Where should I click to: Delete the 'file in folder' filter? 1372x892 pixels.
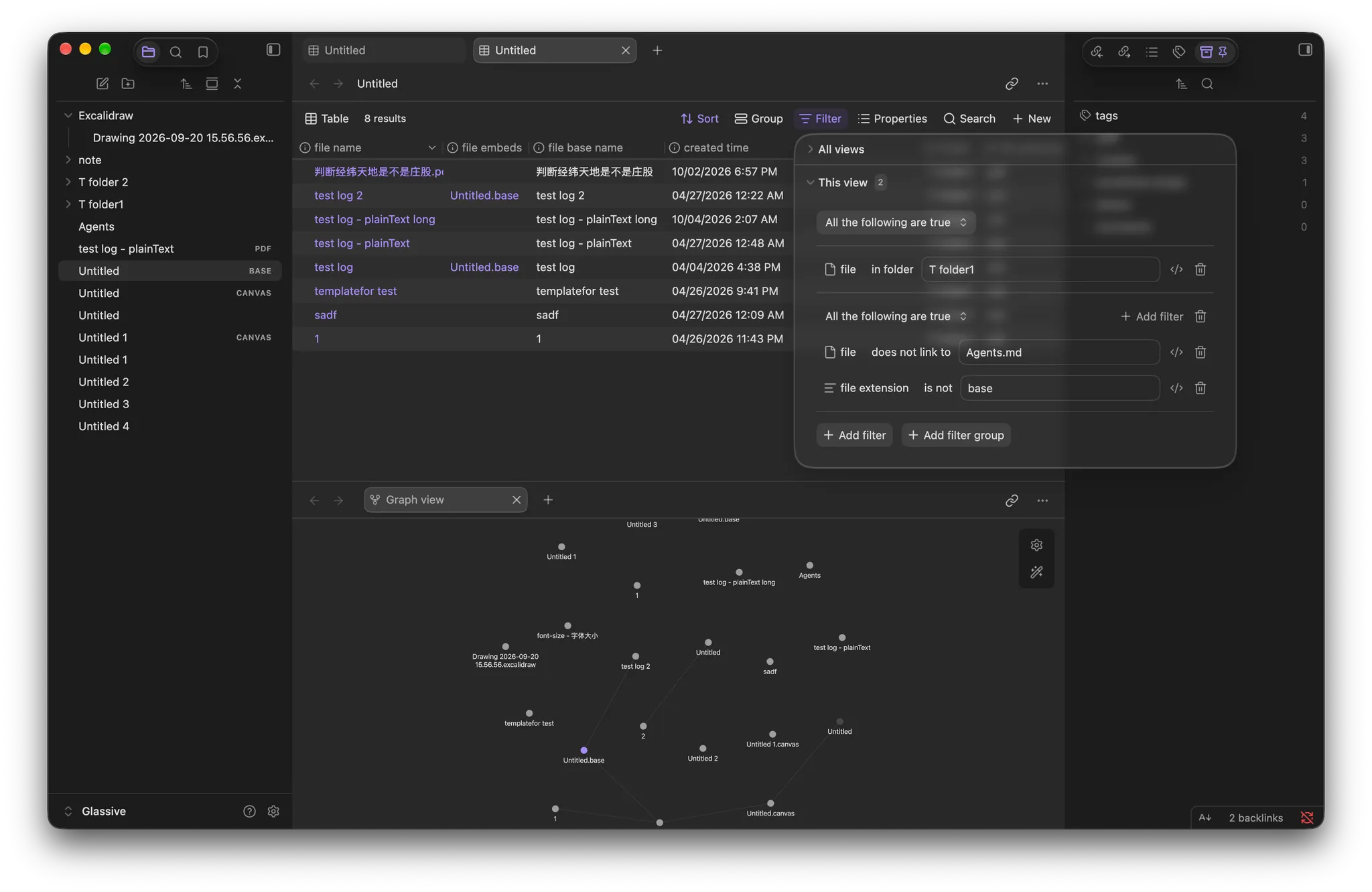[x=1200, y=269]
